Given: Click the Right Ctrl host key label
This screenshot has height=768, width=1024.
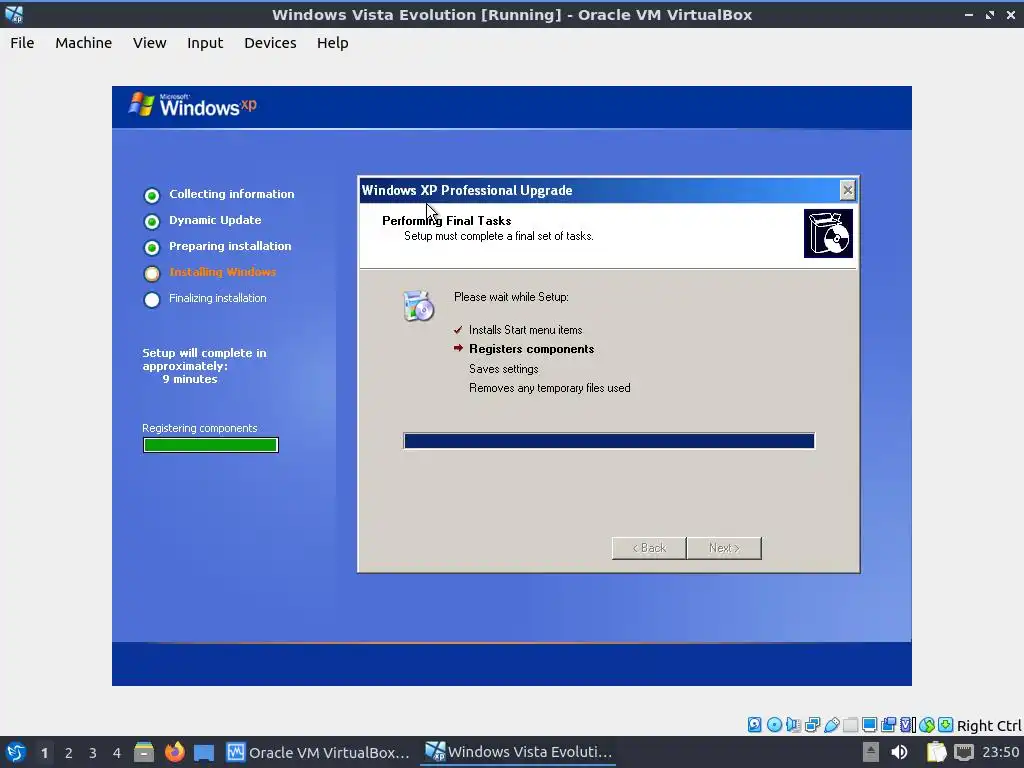Looking at the screenshot, I should 989,726.
